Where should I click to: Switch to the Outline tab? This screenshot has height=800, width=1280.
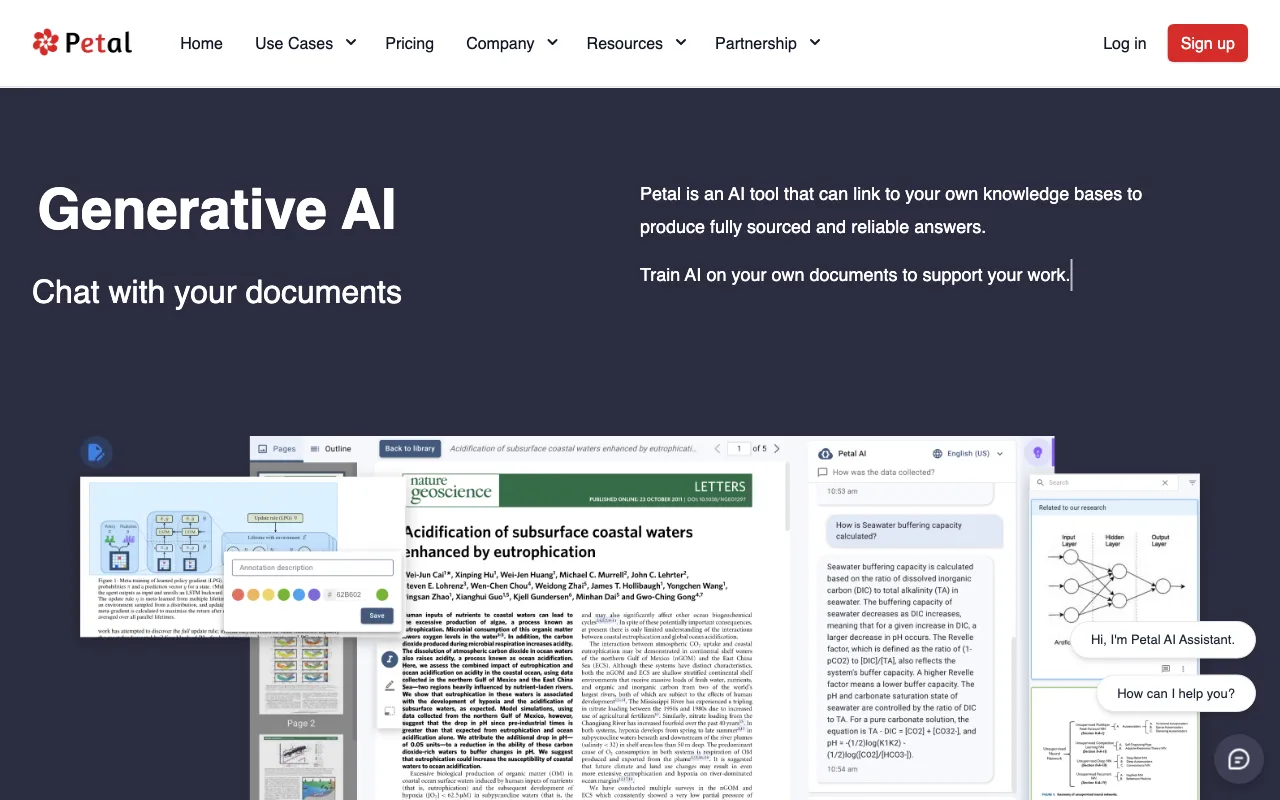point(331,449)
